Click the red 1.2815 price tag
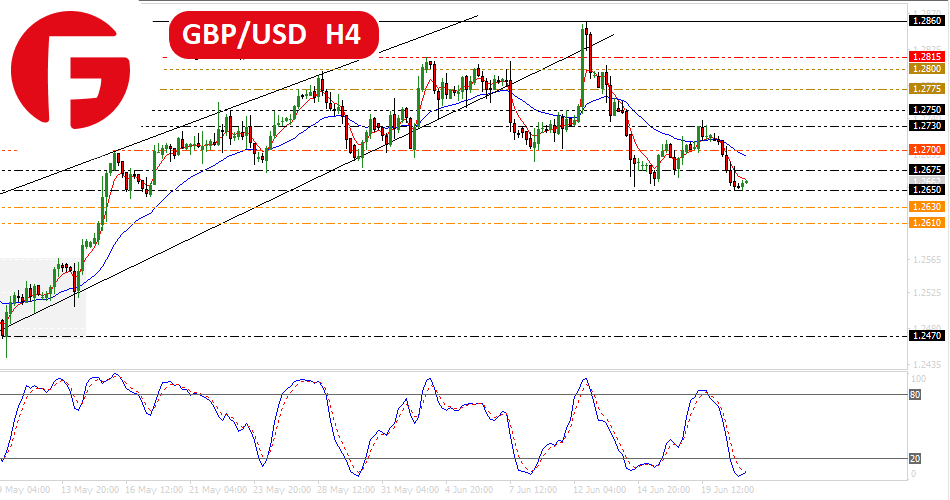950x500 pixels. coord(926,57)
